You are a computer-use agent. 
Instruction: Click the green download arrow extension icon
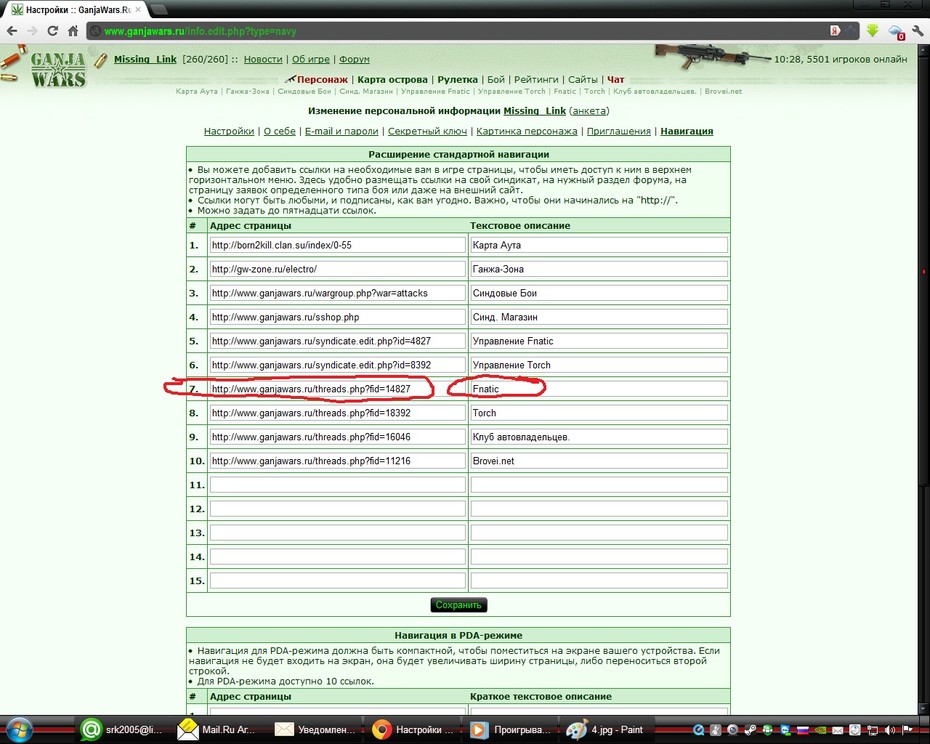point(872,30)
